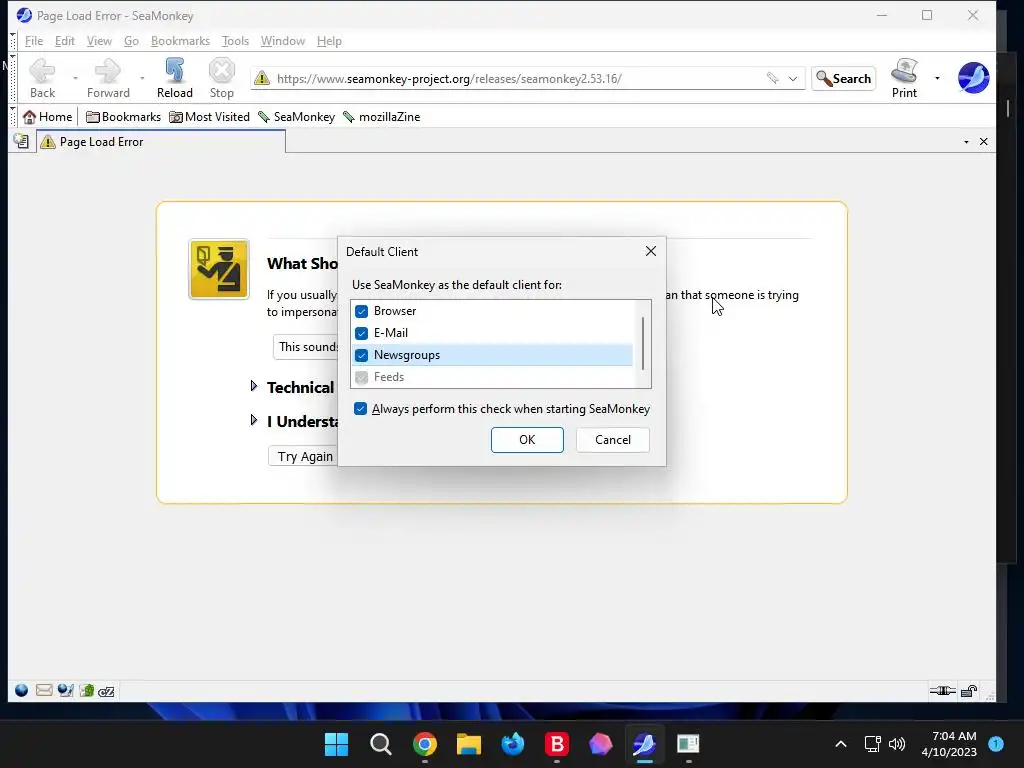Select the Page Load Error tab
Viewport: 1024px width, 768px height.
[161, 142]
